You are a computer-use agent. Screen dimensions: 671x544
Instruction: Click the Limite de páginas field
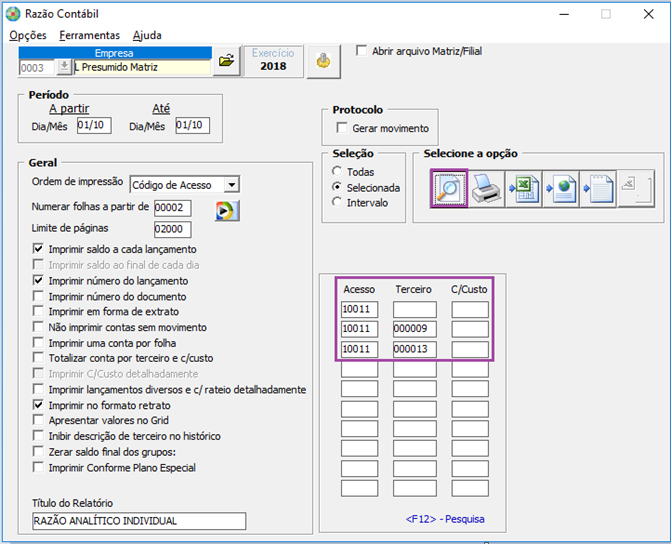tap(172, 229)
